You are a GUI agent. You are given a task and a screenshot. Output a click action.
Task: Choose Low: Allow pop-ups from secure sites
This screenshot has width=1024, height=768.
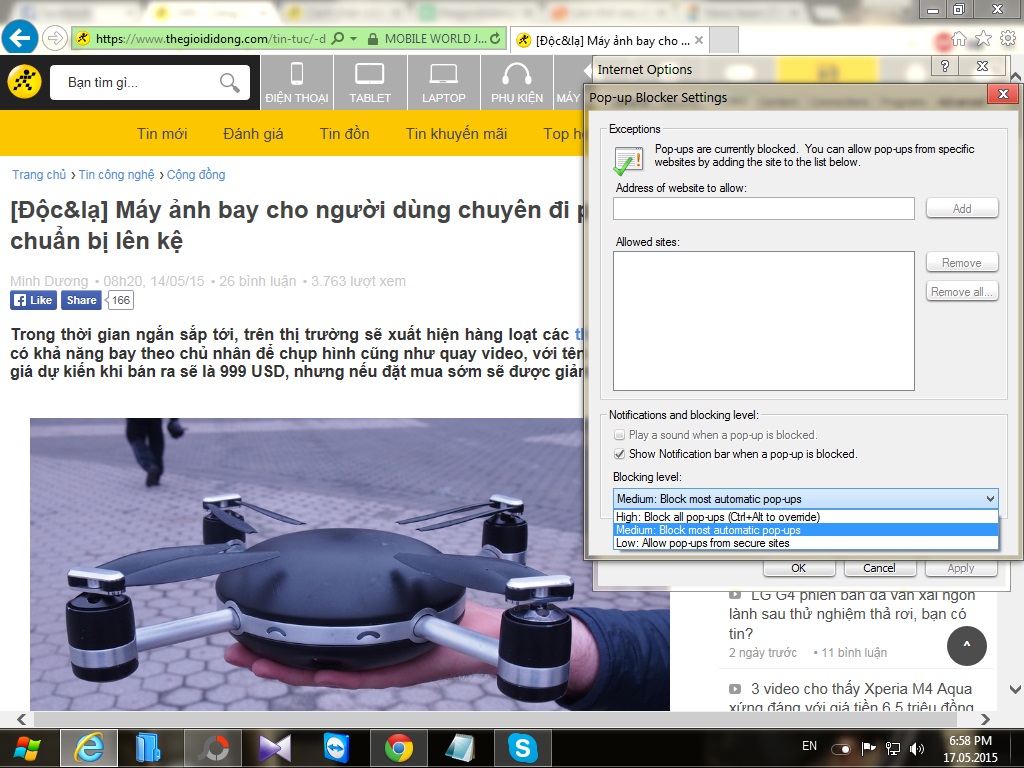tap(702, 543)
